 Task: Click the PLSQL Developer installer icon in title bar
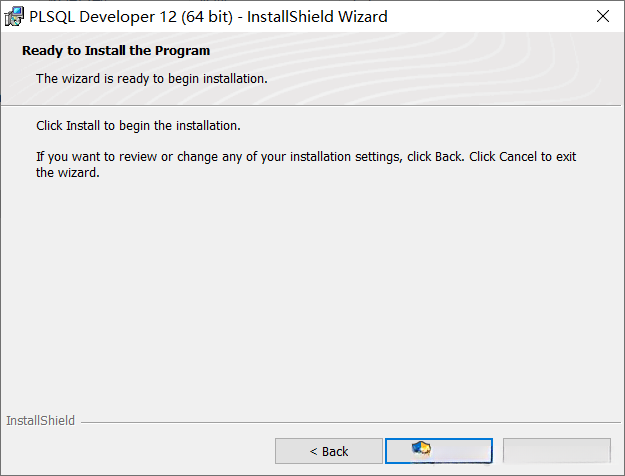pyautogui.click(x=15, y=17)
